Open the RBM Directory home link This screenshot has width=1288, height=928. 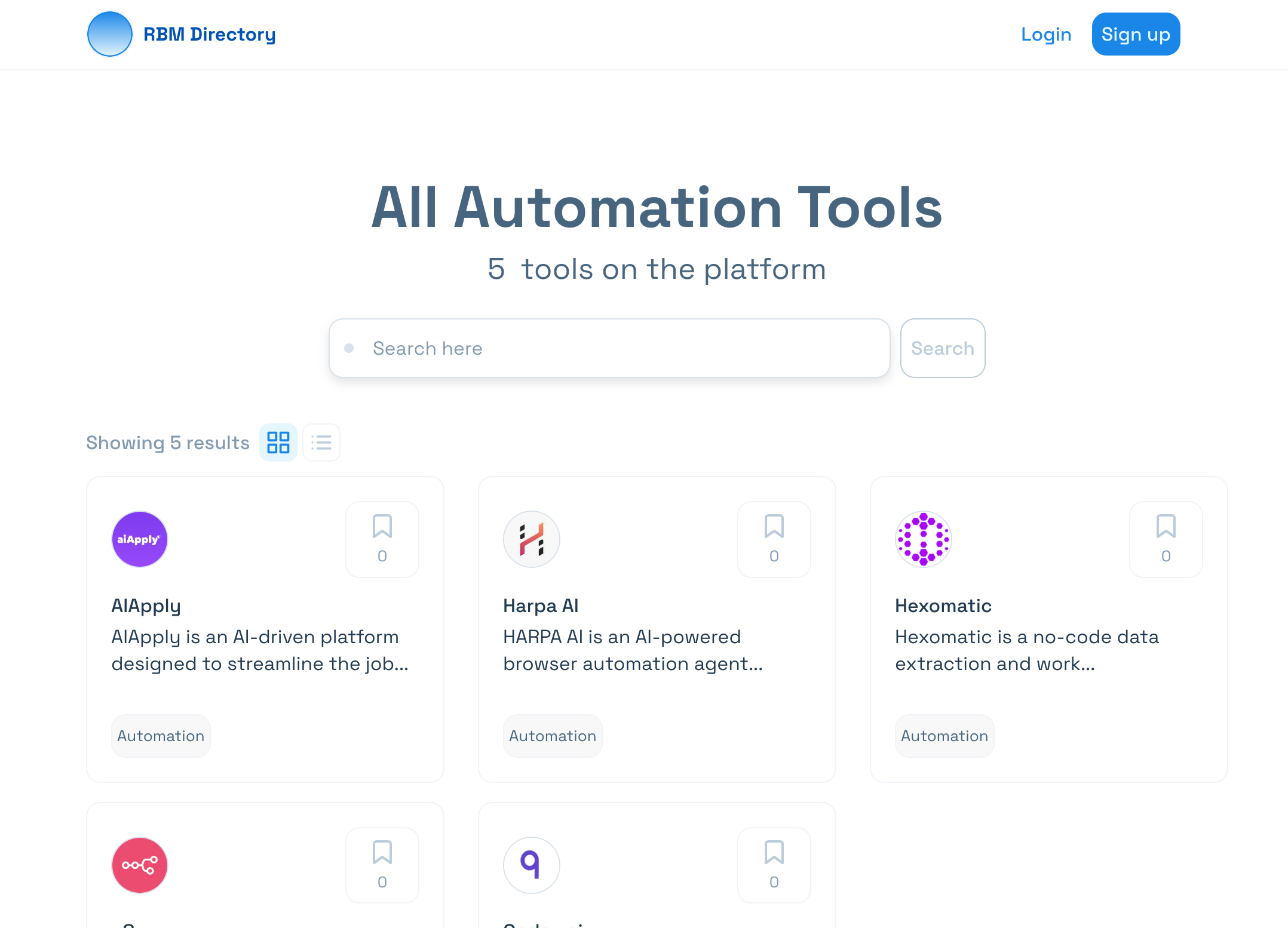coord(209,34)
